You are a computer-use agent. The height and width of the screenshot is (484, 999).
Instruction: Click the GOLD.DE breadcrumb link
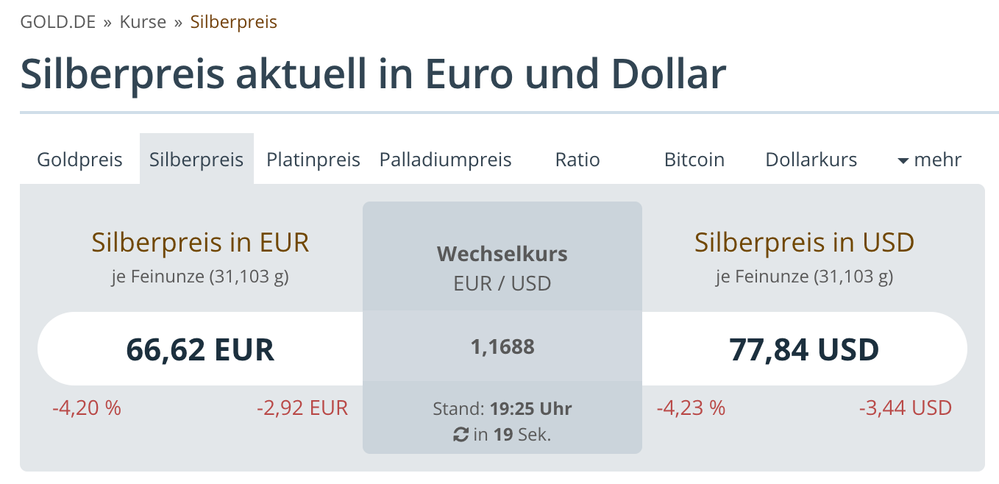(58, 22)
